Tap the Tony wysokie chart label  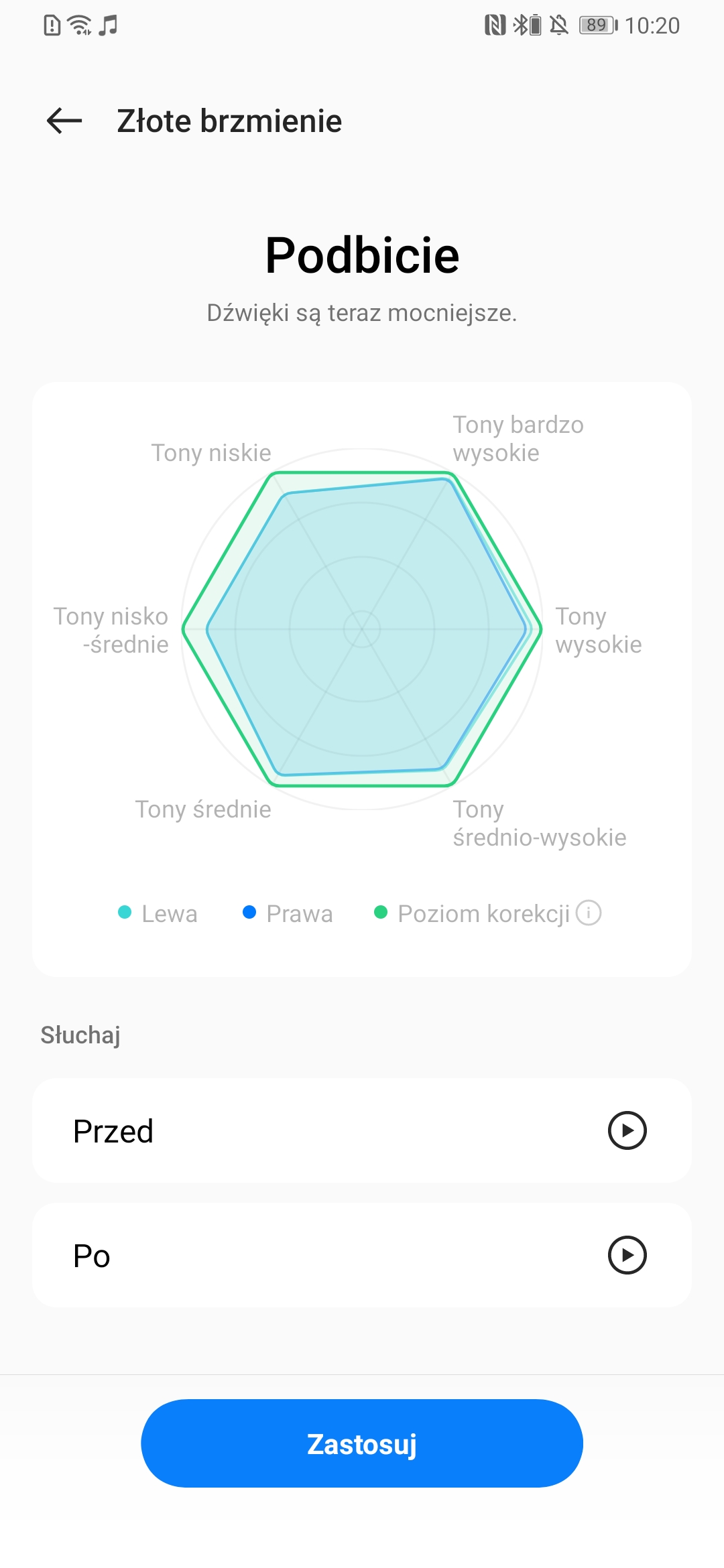pyautogui.click(x=599, y=631)
